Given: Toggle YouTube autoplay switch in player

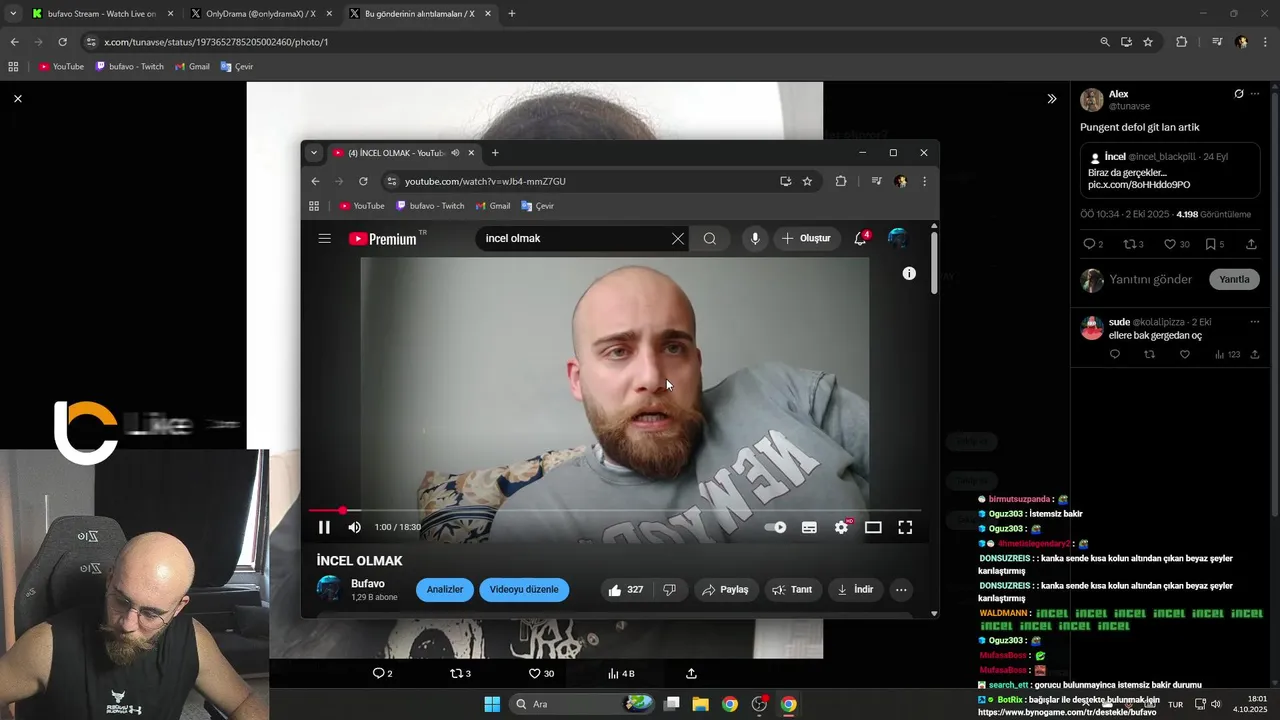Looking at the screenshot, I should point(776,527).
